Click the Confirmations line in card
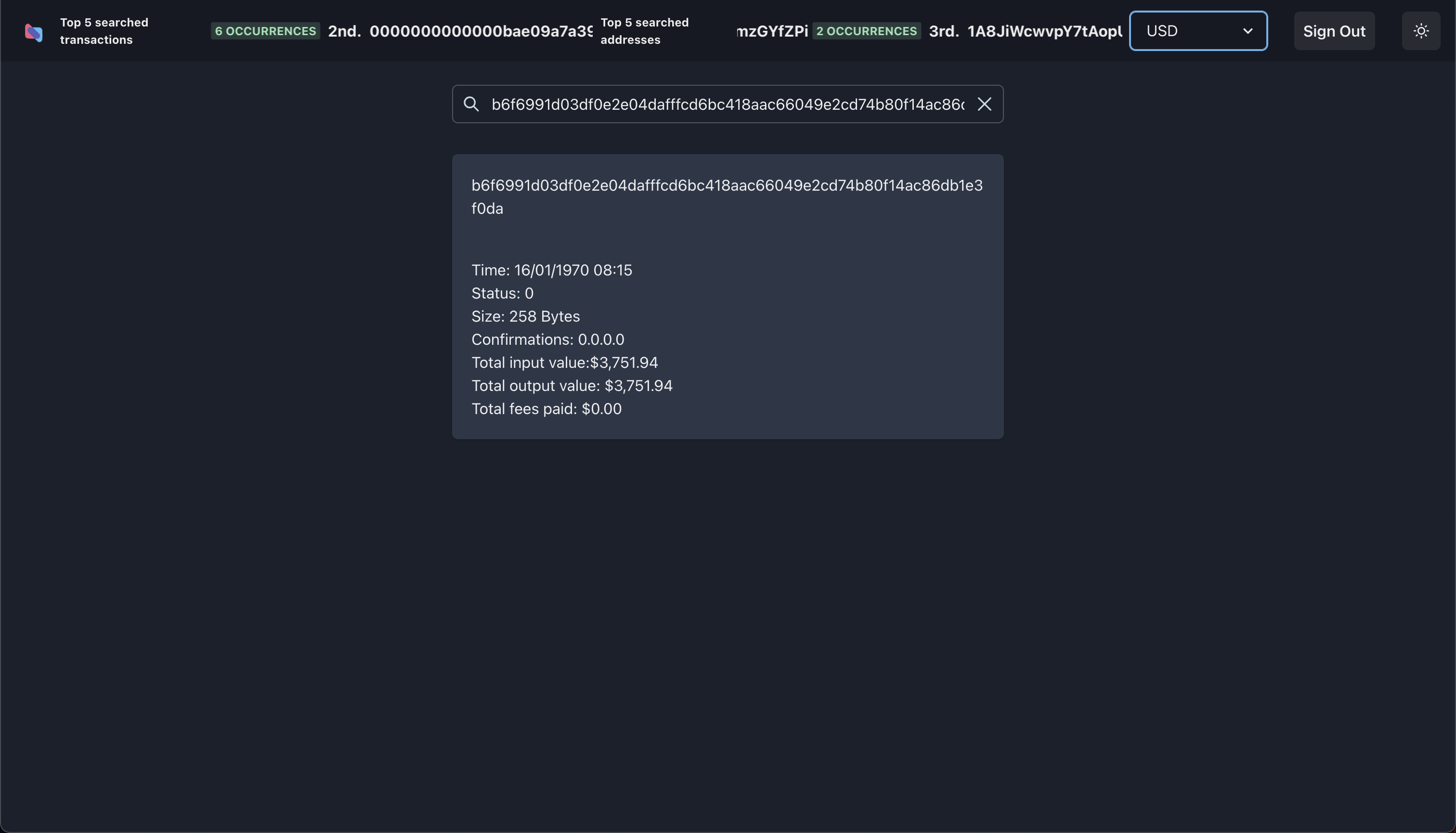 tap(547, 339)
